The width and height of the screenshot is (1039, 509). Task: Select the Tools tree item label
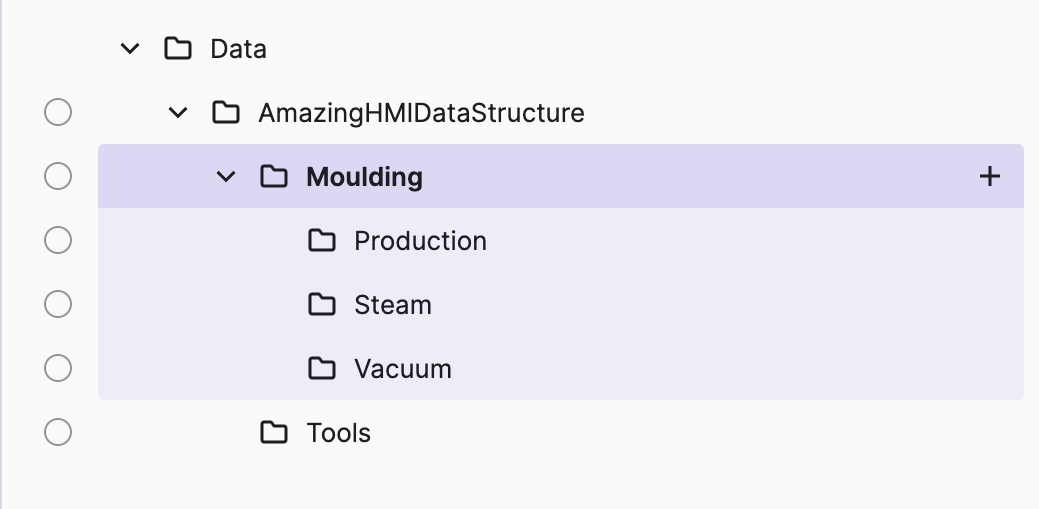339,433
